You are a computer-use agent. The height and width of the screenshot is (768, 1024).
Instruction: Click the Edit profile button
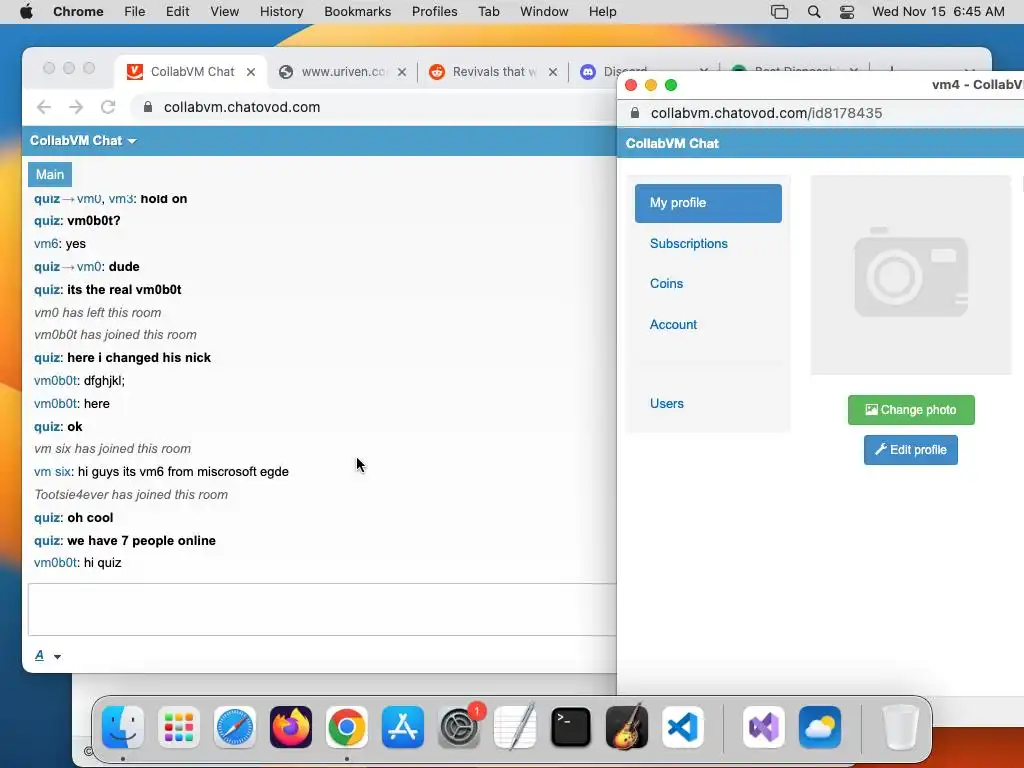910,450
